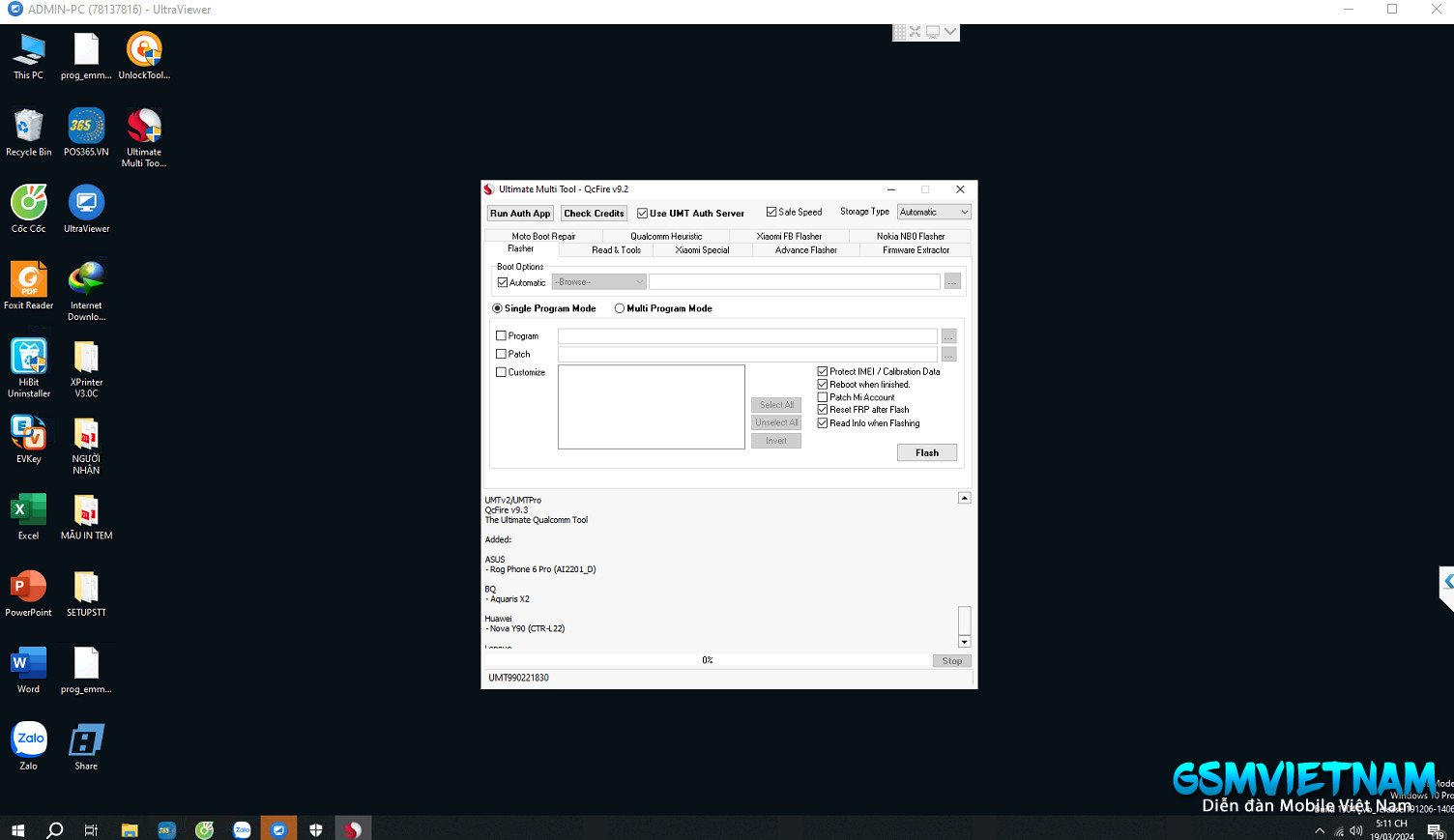Open File Explorer in taskbar

point(129,829)
